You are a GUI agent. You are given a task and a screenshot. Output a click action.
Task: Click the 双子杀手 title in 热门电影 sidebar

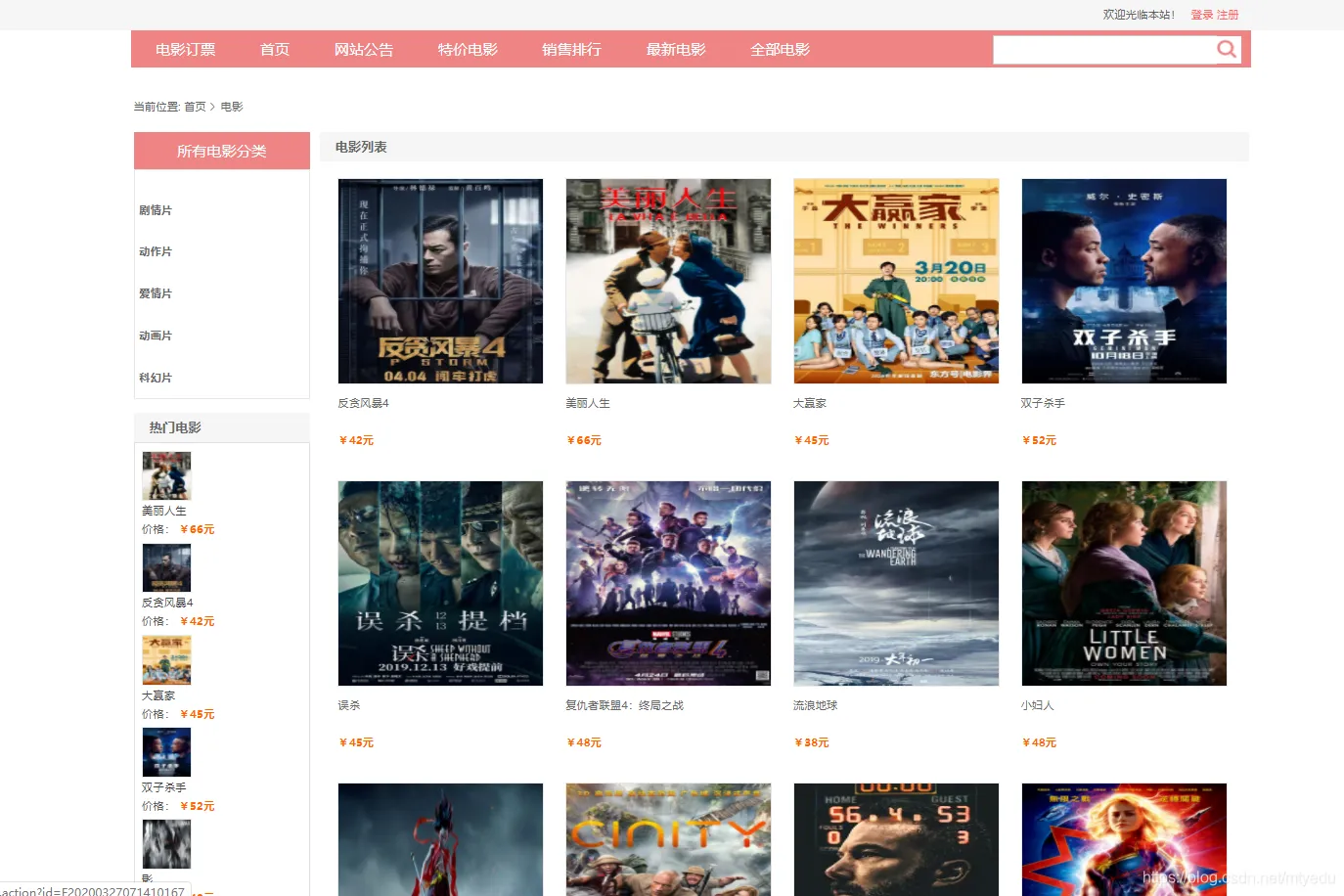(163, 787)
